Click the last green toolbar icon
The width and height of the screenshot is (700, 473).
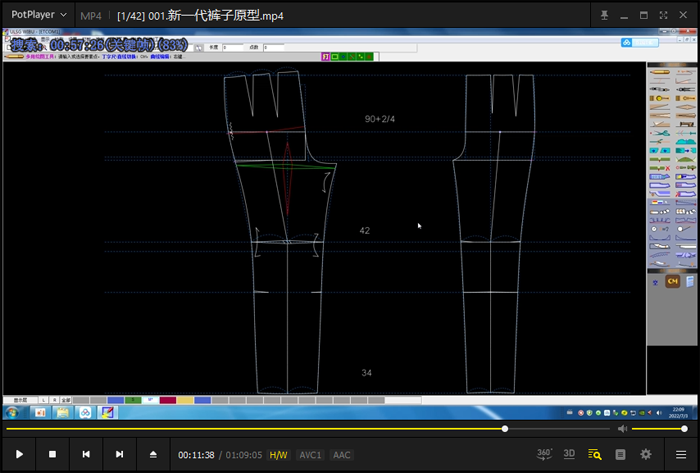tap(369, 57)
